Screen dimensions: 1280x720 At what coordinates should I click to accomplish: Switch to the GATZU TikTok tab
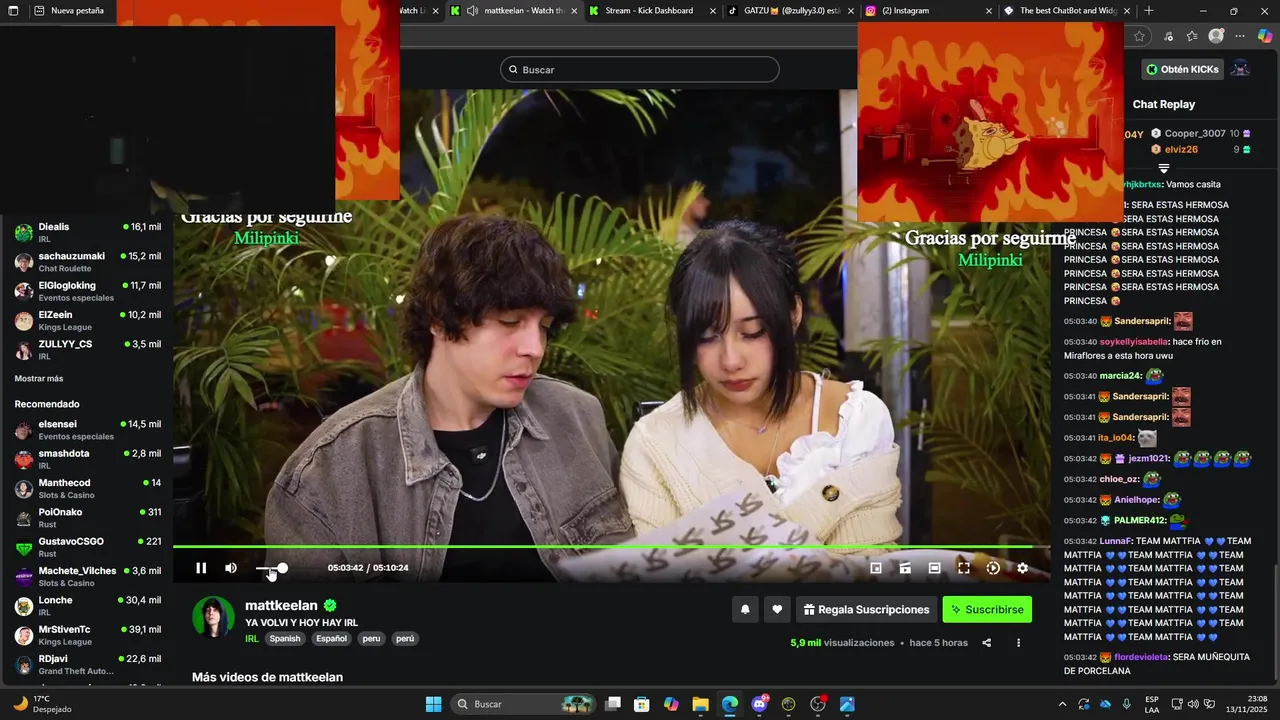(x=790, y=11)
